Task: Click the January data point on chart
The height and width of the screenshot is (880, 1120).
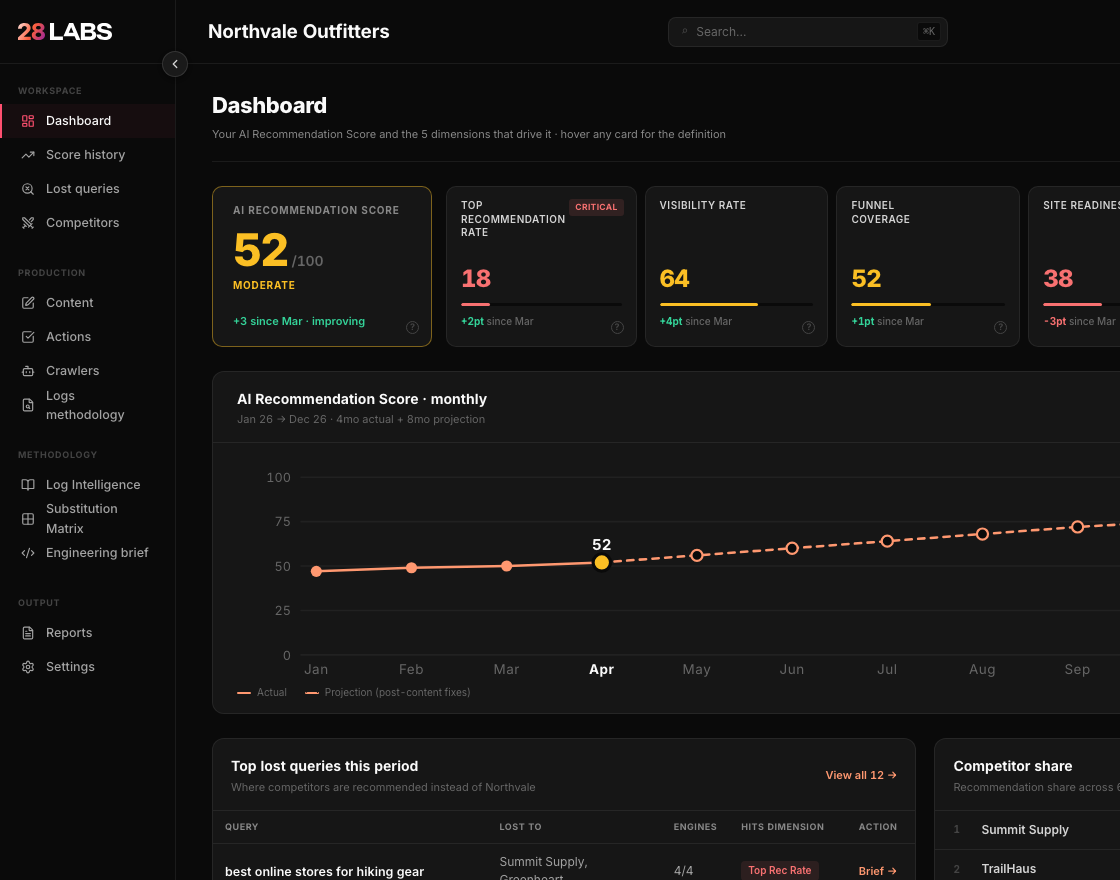Action: 316,571
